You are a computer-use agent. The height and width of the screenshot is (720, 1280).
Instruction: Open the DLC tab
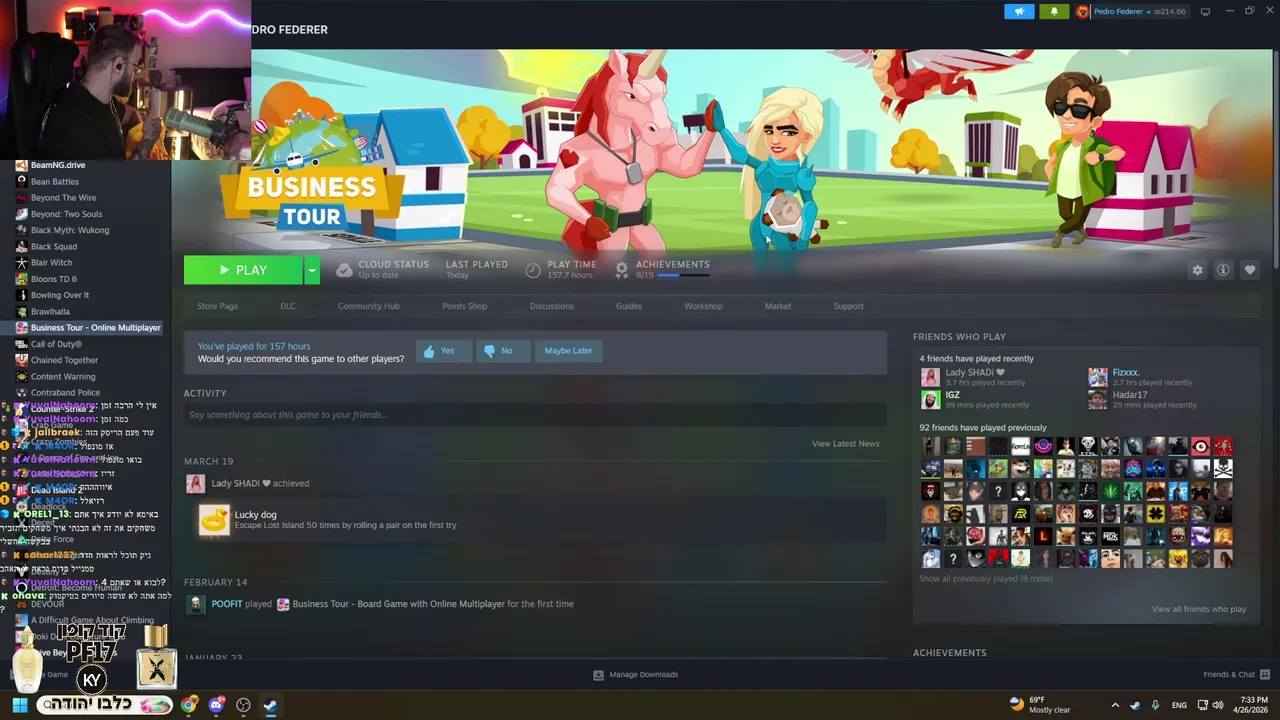(x=288, y=306)
